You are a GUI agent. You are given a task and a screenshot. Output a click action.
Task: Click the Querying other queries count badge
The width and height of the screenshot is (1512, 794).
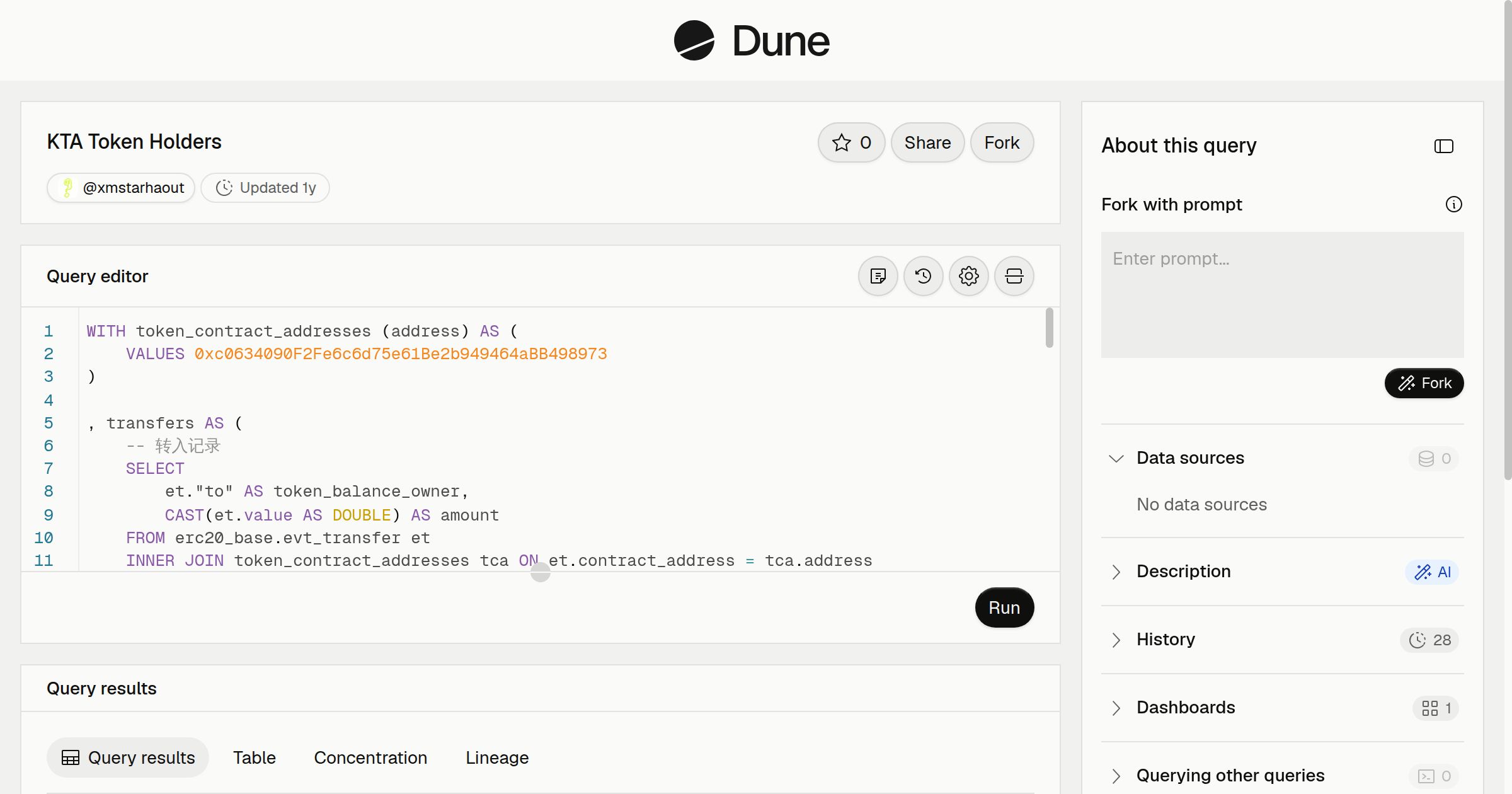(1434, 776)
